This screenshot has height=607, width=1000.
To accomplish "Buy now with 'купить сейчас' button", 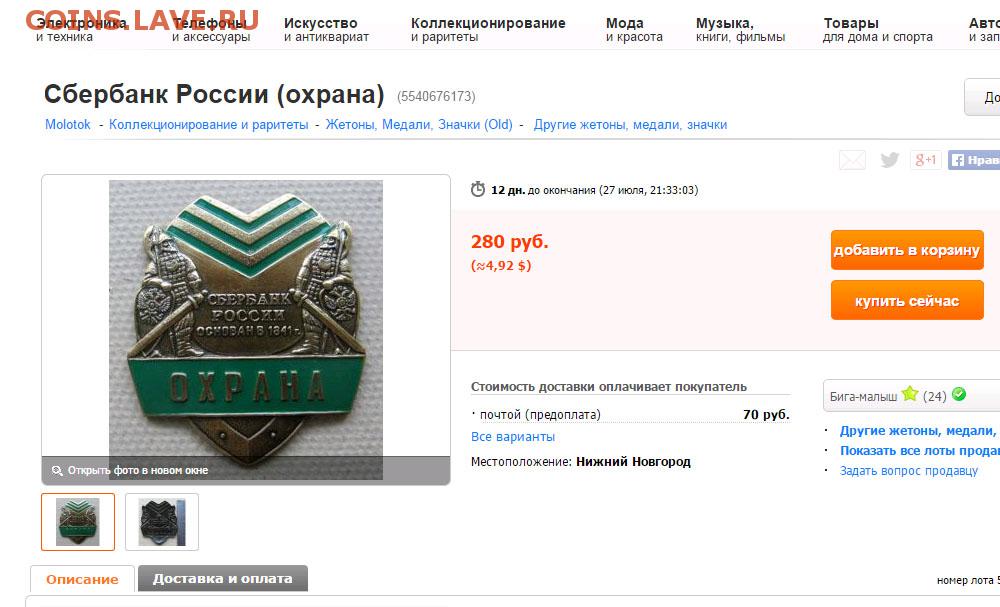I will tap(907, 300).
